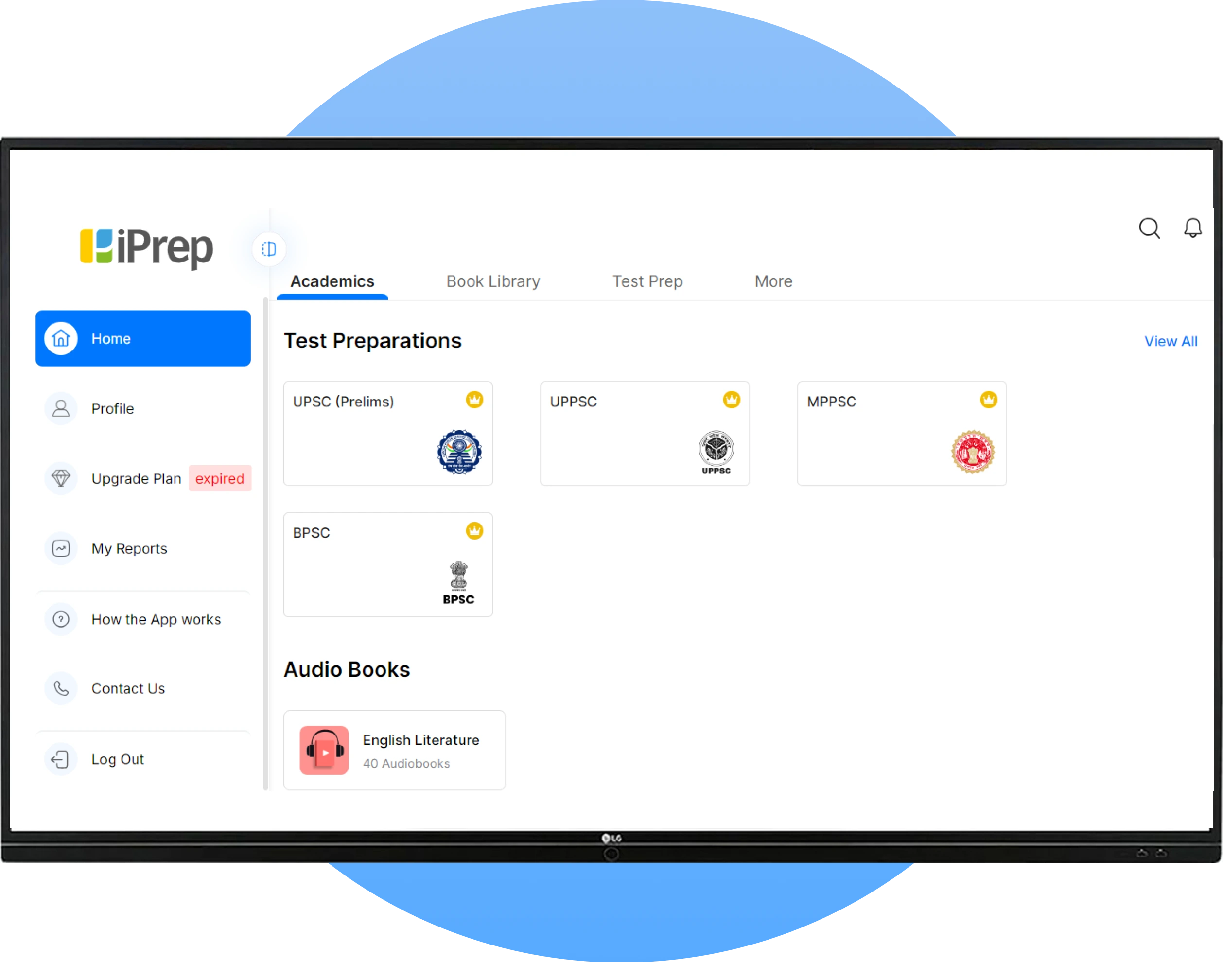Switch to the Academics tab
The height and width of the screenshot is (980, 1223).
(x=332, y=282)
